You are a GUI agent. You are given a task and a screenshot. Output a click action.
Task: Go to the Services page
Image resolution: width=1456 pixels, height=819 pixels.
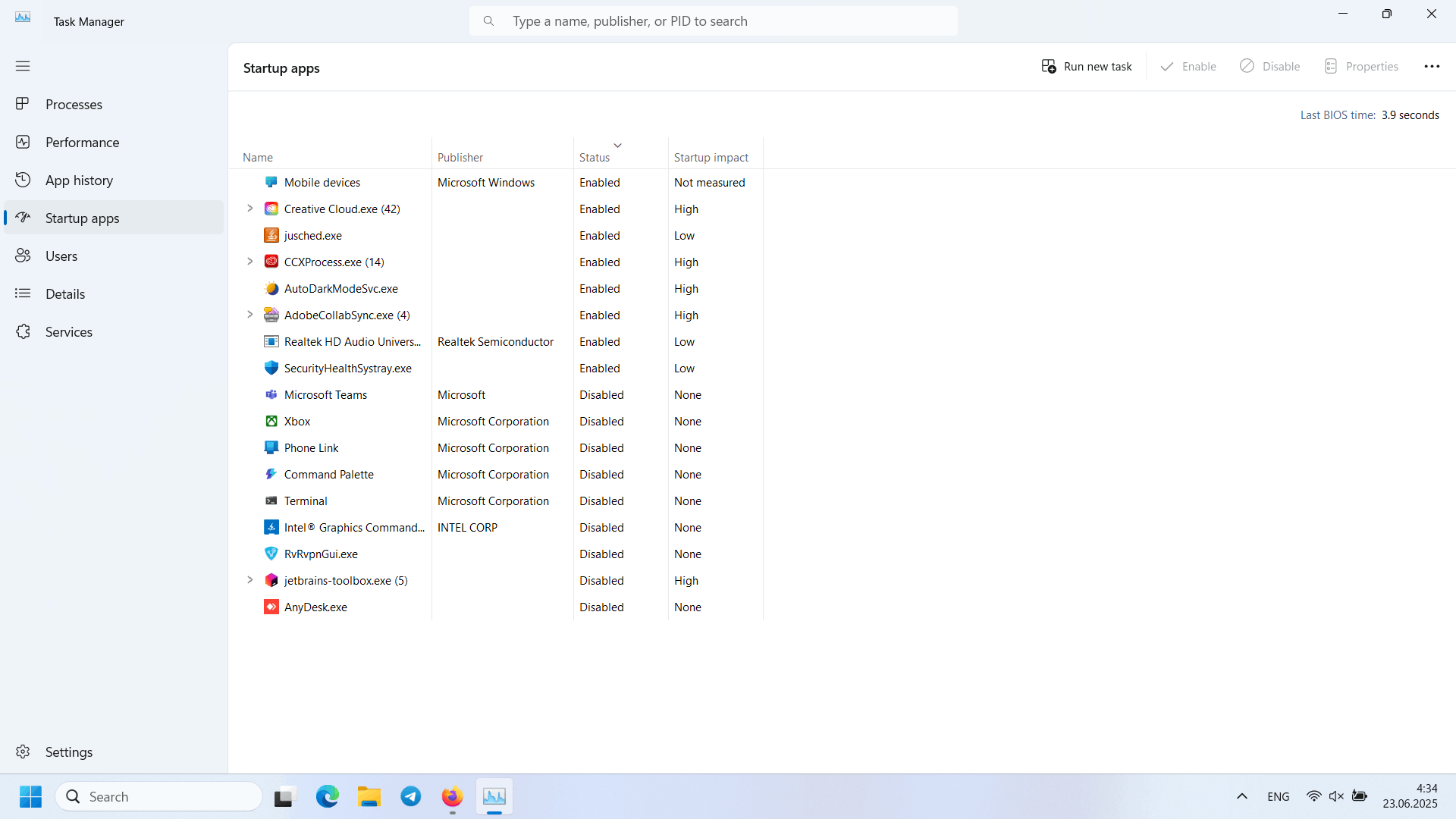[x=68, y=331]
